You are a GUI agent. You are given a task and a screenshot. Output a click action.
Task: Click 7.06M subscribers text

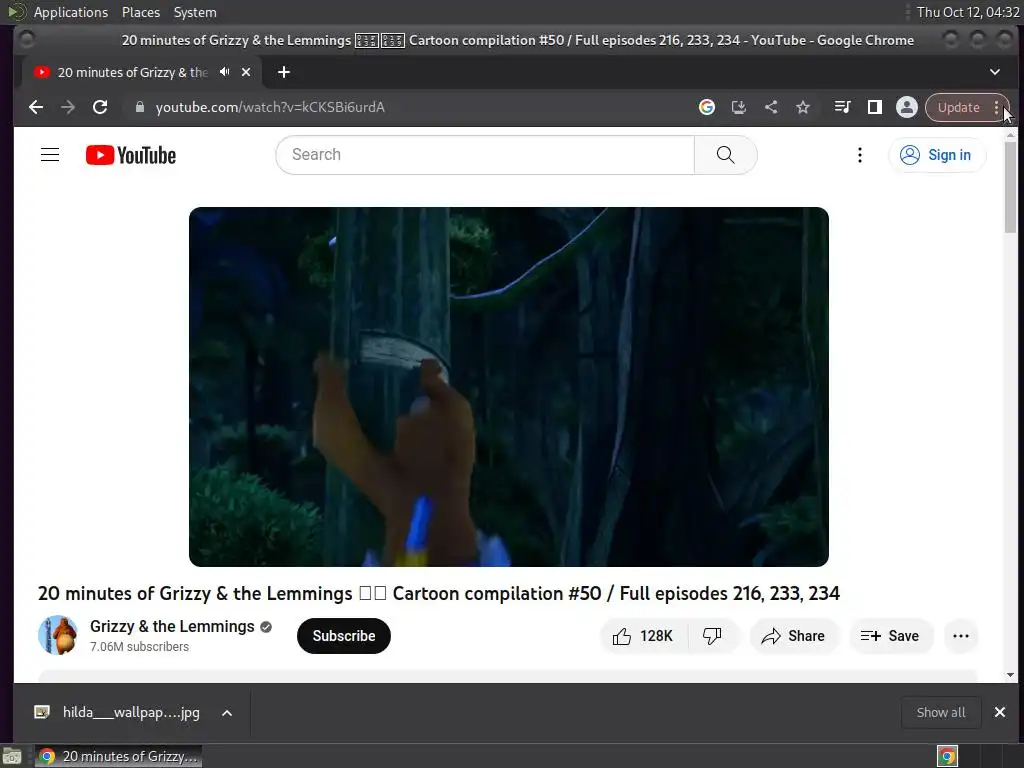[139, 647]
